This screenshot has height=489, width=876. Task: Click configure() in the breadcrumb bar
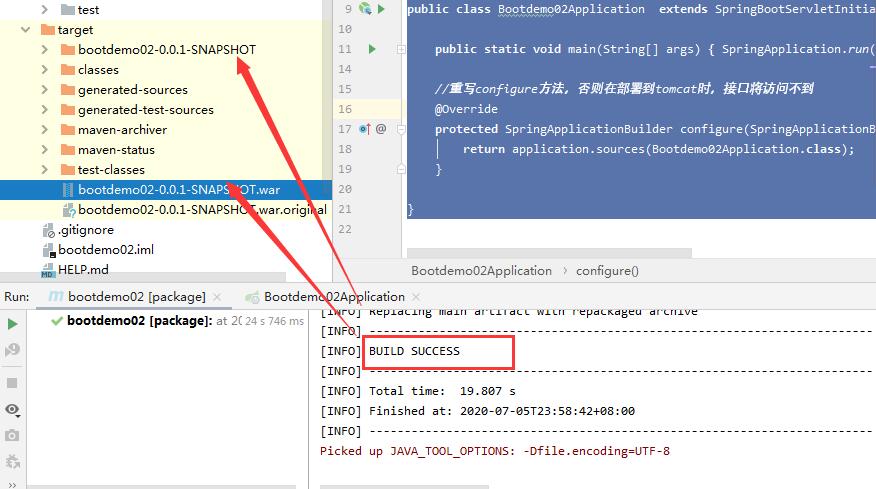(x=607, y=271)
